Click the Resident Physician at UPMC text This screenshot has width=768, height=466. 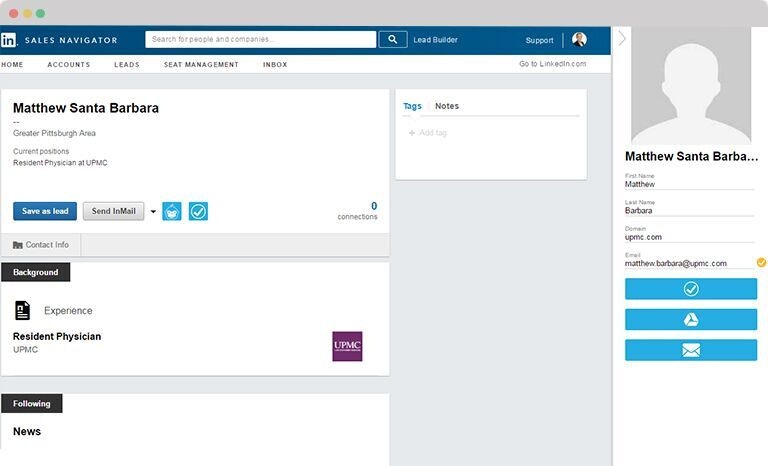coord(60,163)
